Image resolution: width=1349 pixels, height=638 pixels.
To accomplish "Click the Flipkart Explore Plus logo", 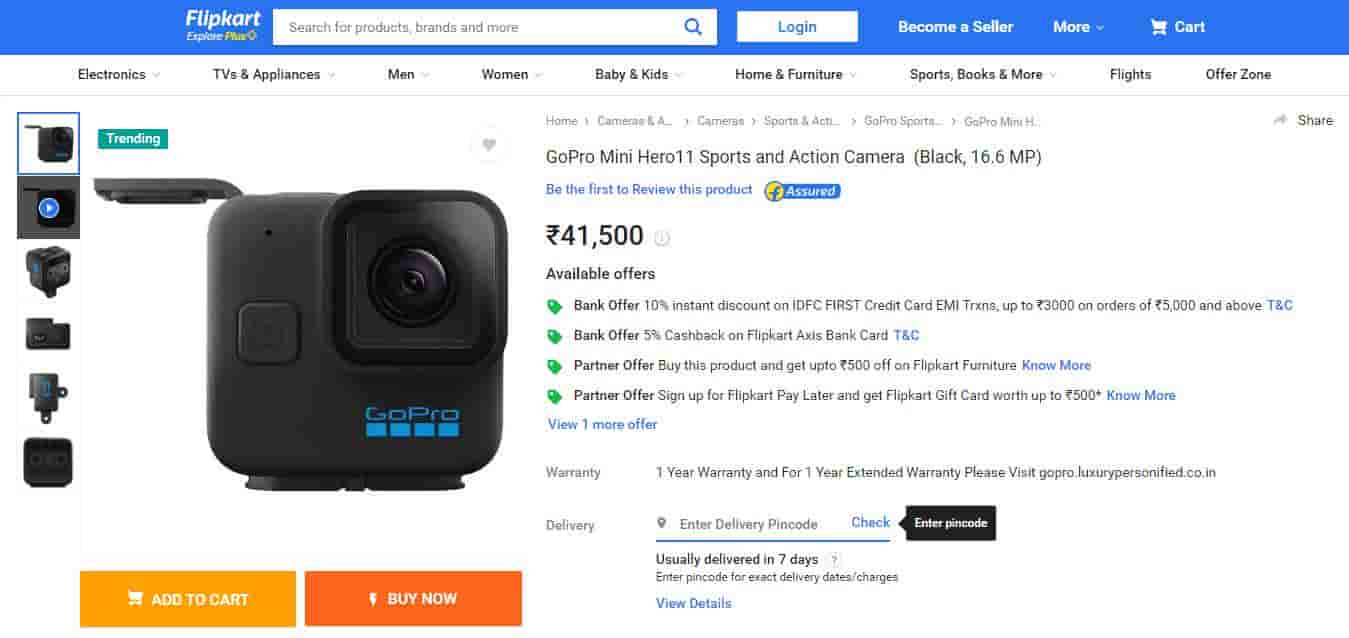I will click(221, 26).
